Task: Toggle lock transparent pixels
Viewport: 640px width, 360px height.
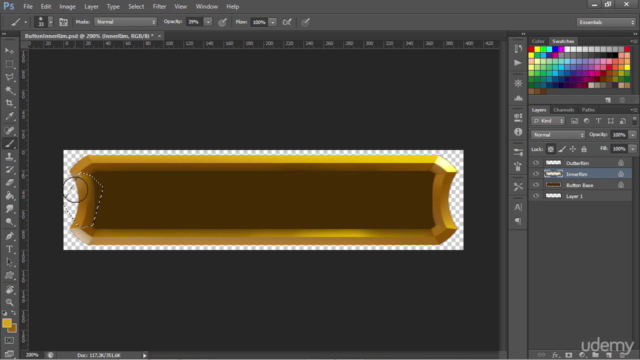Action: pos(551,149)
